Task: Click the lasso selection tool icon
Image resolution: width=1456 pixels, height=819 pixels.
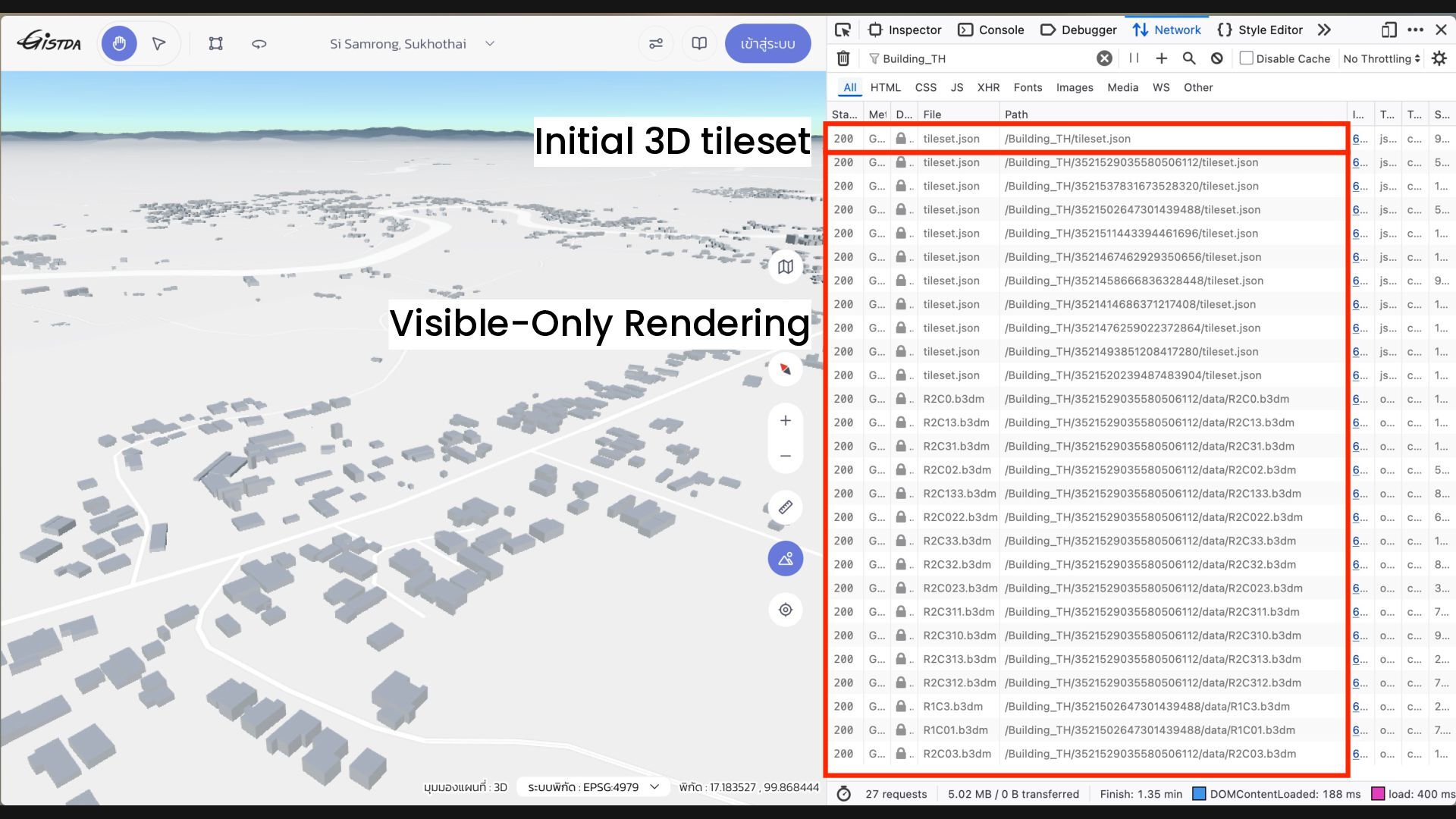Action: 259,44
